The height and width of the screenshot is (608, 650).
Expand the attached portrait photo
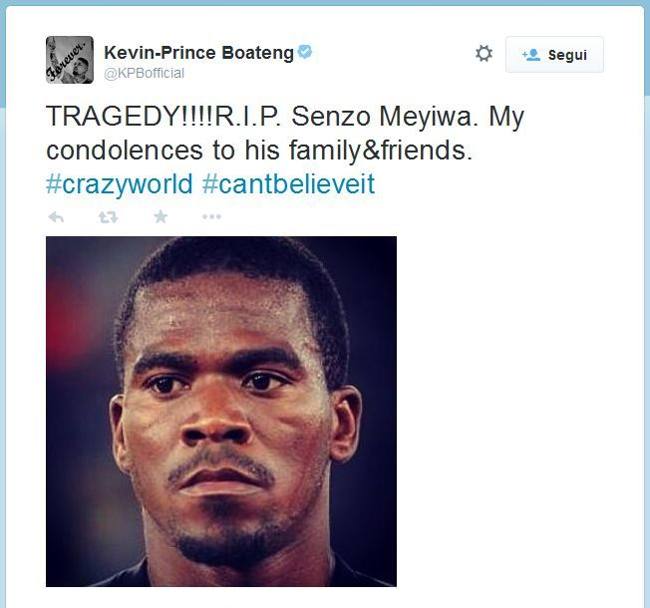[221, 412]
